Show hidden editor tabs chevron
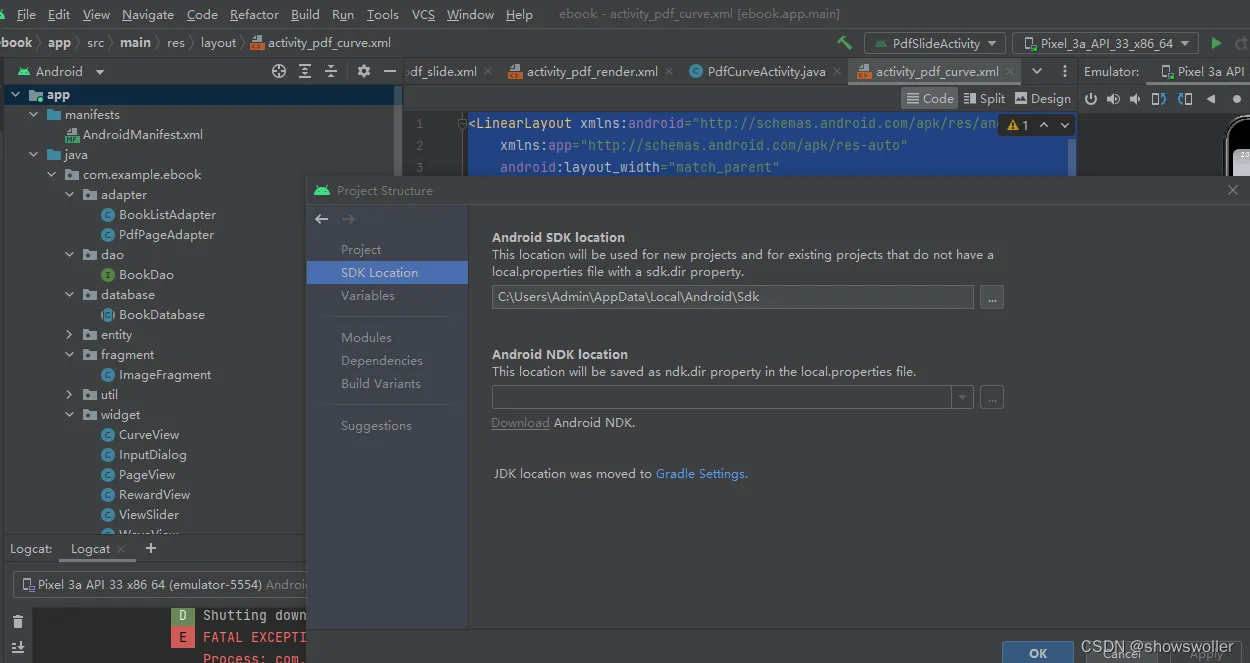 [x=1037, y=71]
